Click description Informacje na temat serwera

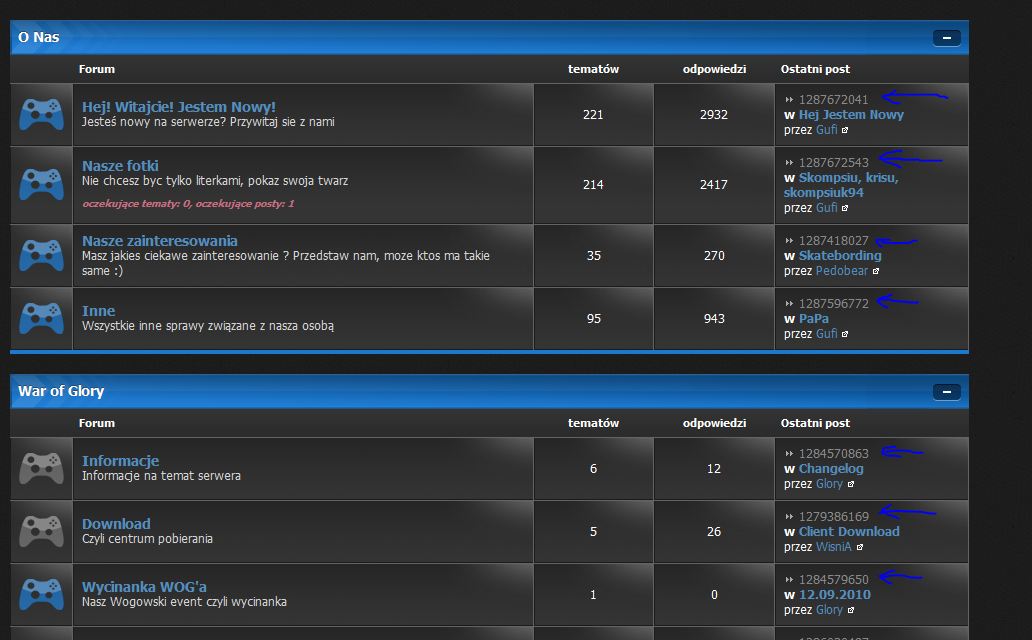point(161,475)
